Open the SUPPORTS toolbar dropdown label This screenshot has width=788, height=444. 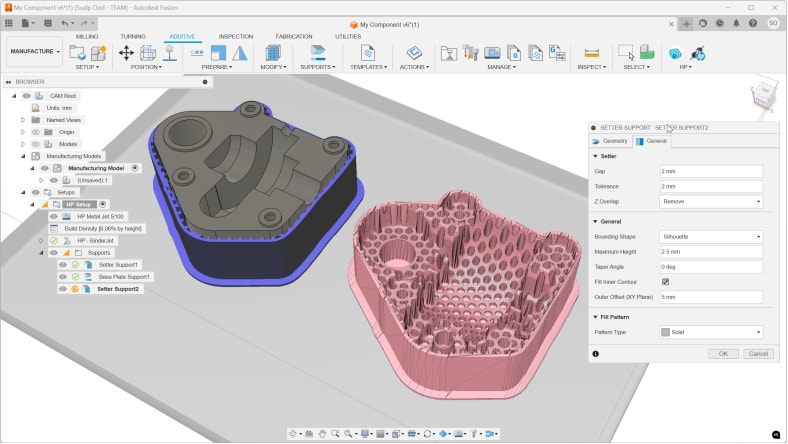[318, 67]
